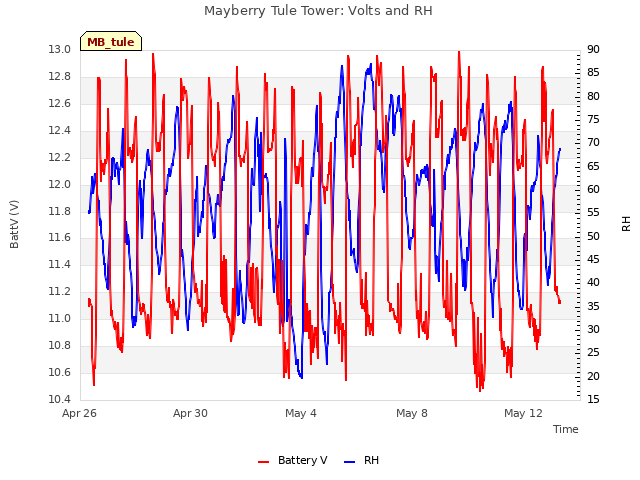Click the blue RH legend swatch
Viewport: 640px width, 480px height.
click(350, 462)
